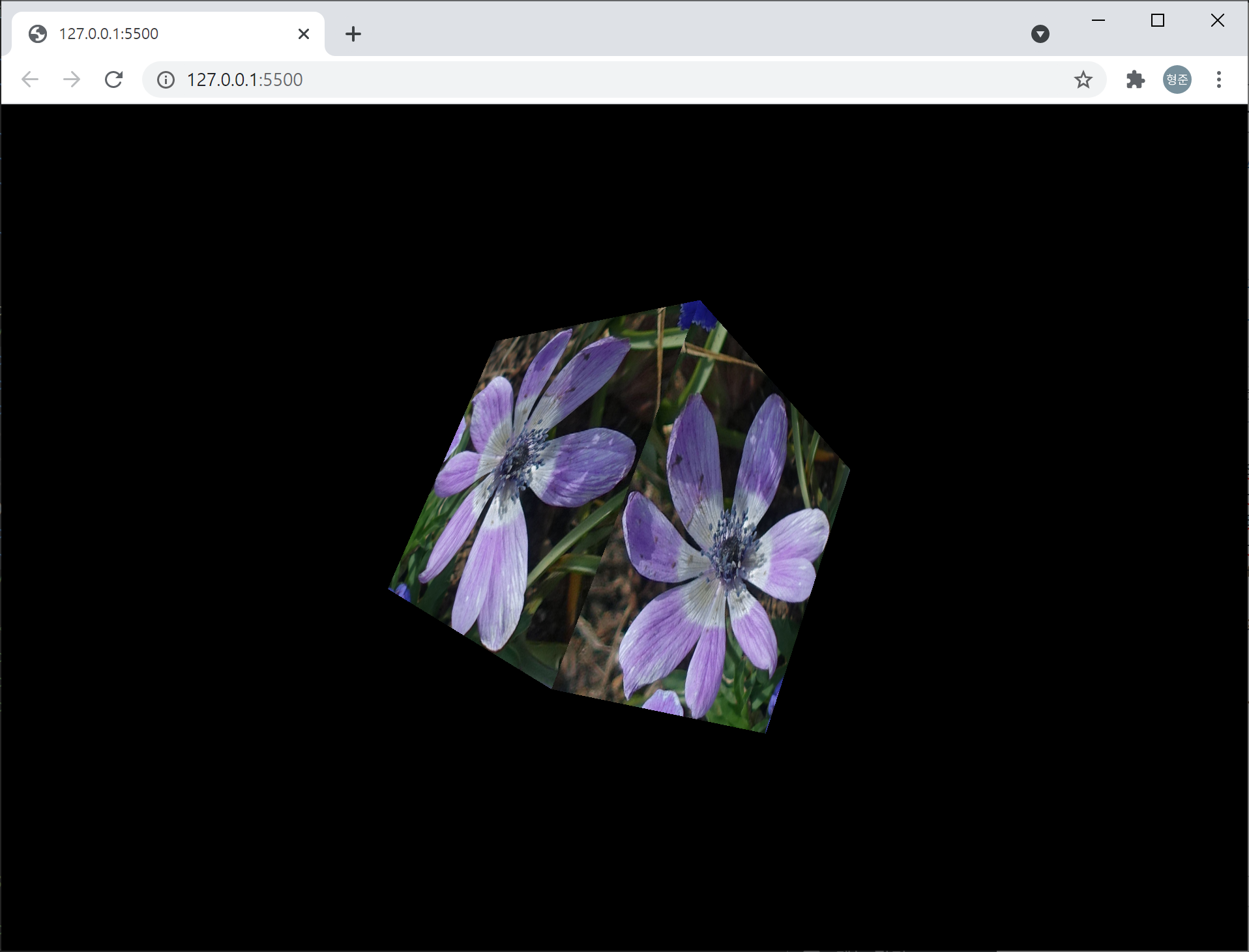Minimize the Chrome window
This screenshot has height=952, width=1249.
coord(1098,21)
